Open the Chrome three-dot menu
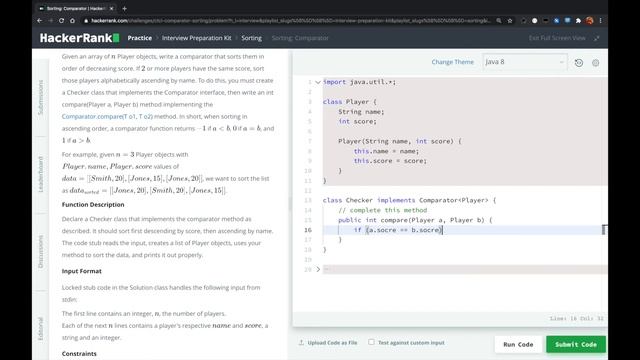Viewport: 640px width, 360px height. 600,20
